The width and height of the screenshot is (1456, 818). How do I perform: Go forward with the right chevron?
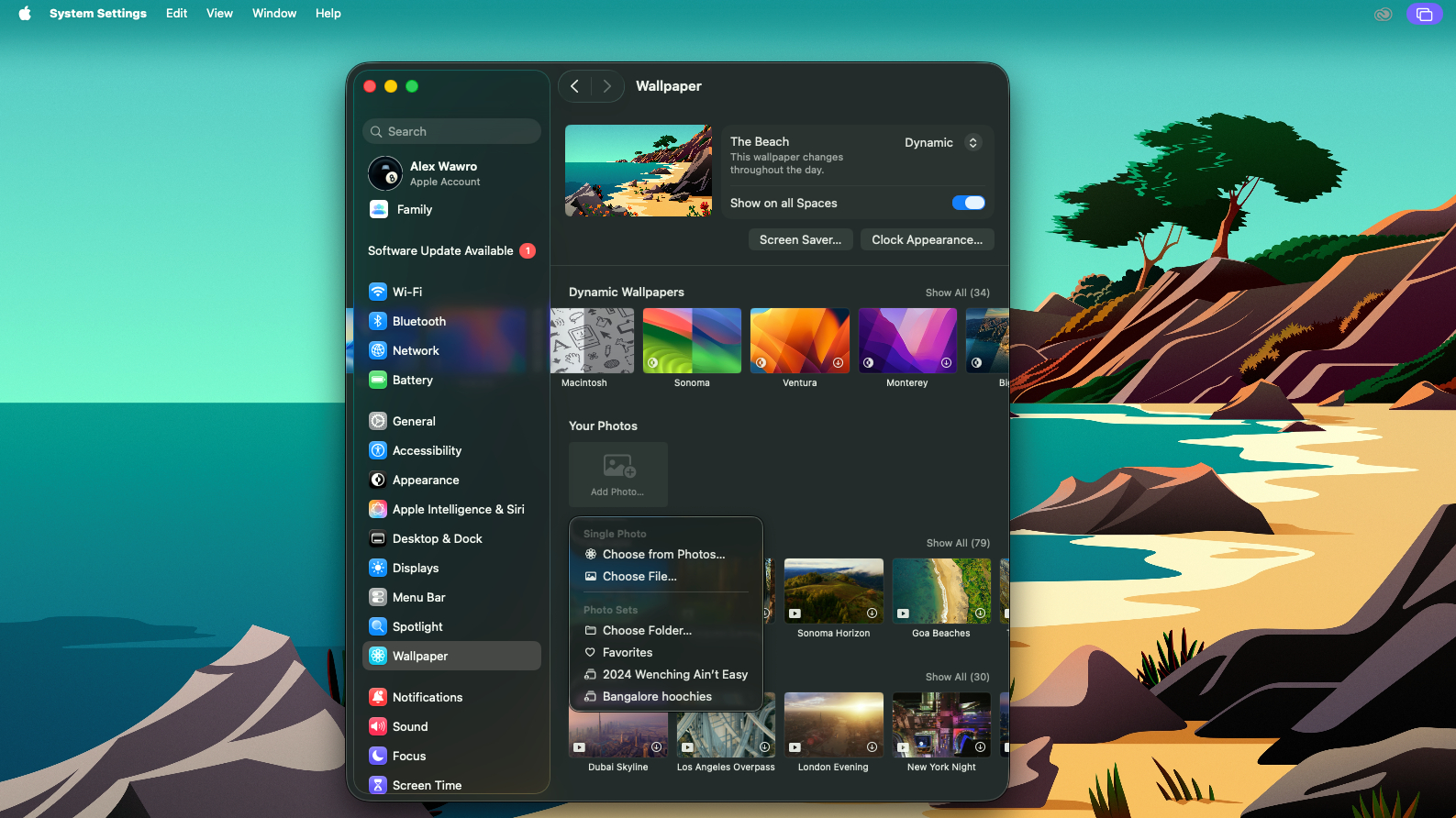(x=606, y=86)
